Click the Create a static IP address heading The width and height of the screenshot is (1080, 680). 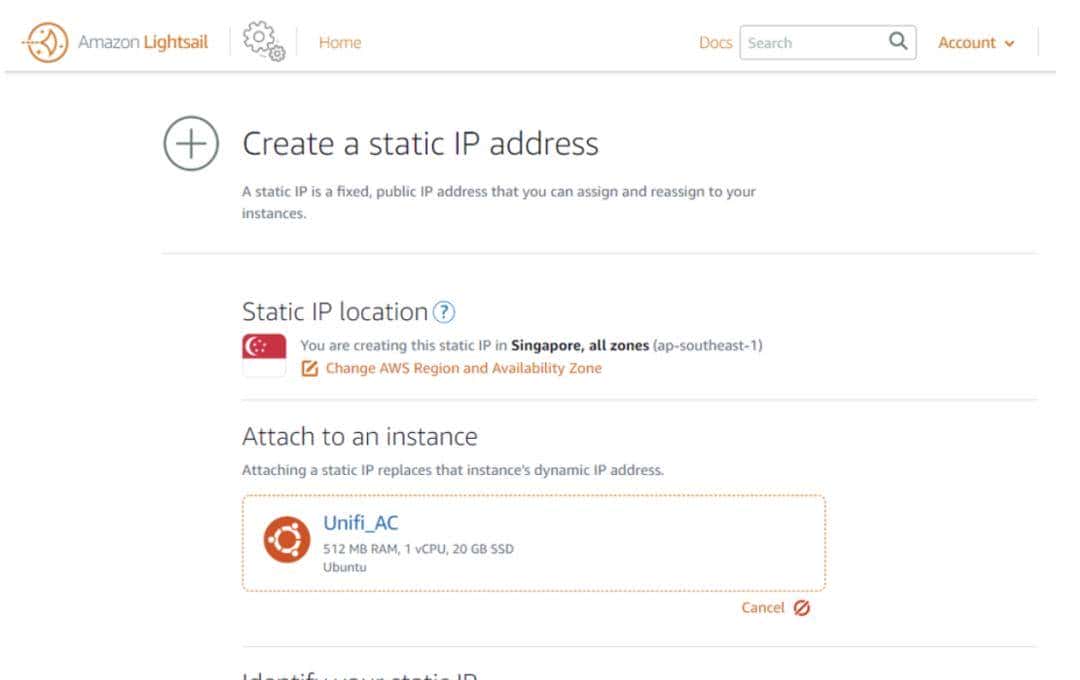[420, 143]
